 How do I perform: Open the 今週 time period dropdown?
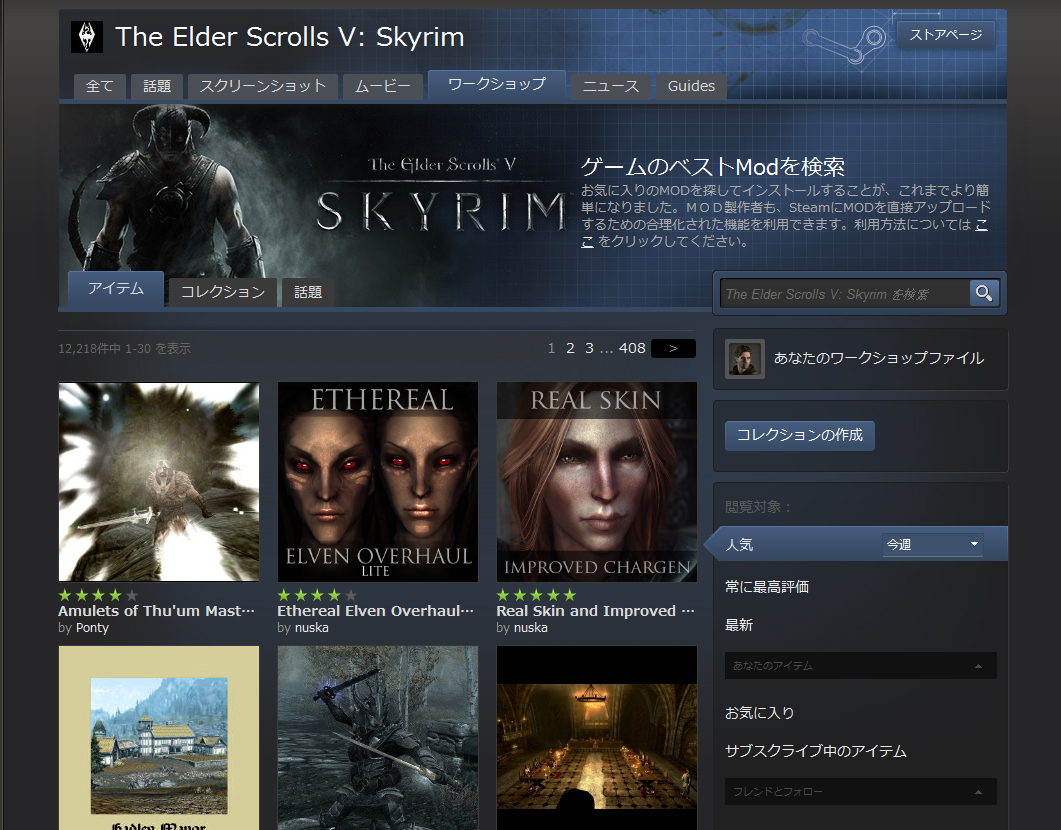point(932,545)
